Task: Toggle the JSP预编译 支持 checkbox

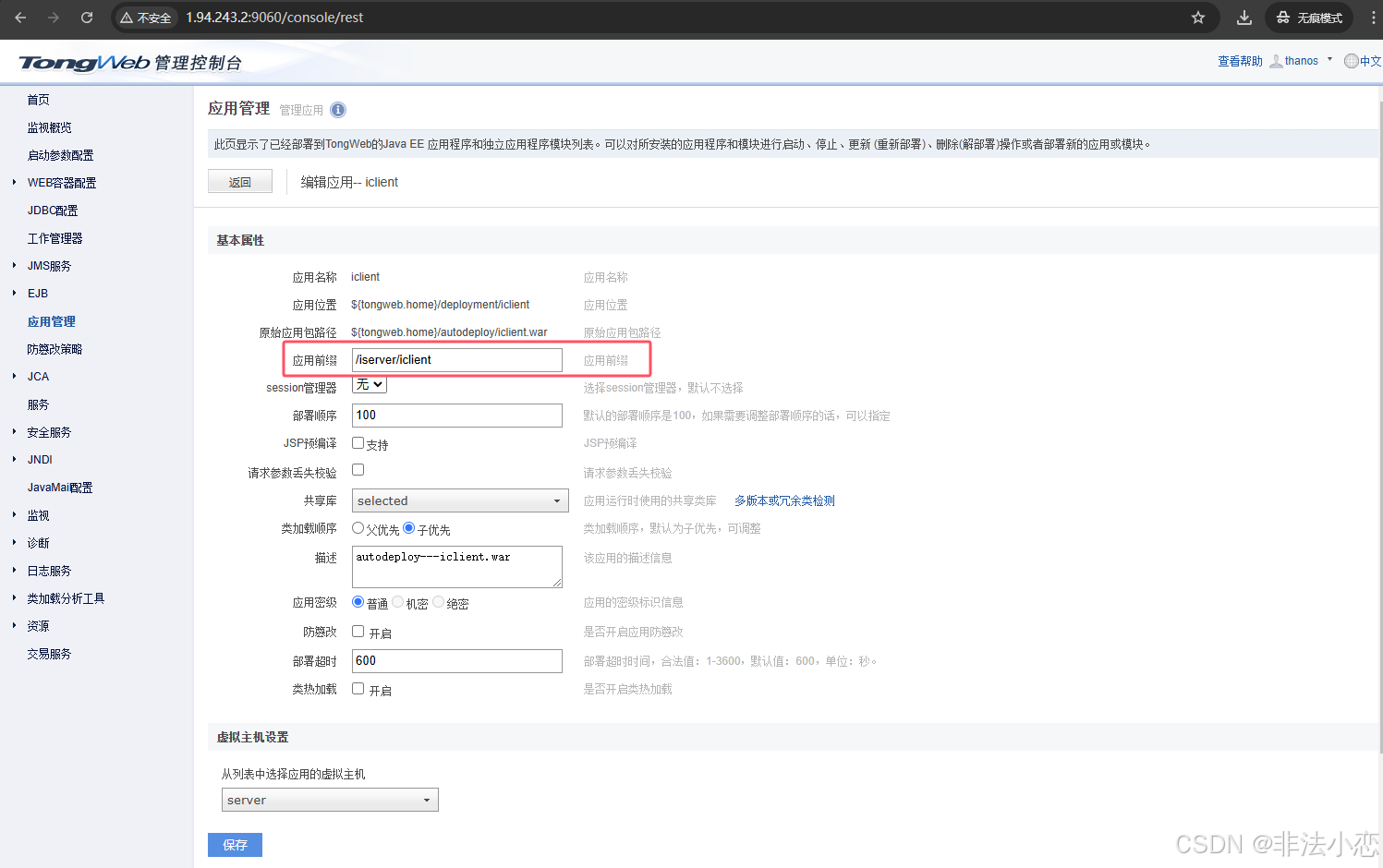Action: coord(358,443)
